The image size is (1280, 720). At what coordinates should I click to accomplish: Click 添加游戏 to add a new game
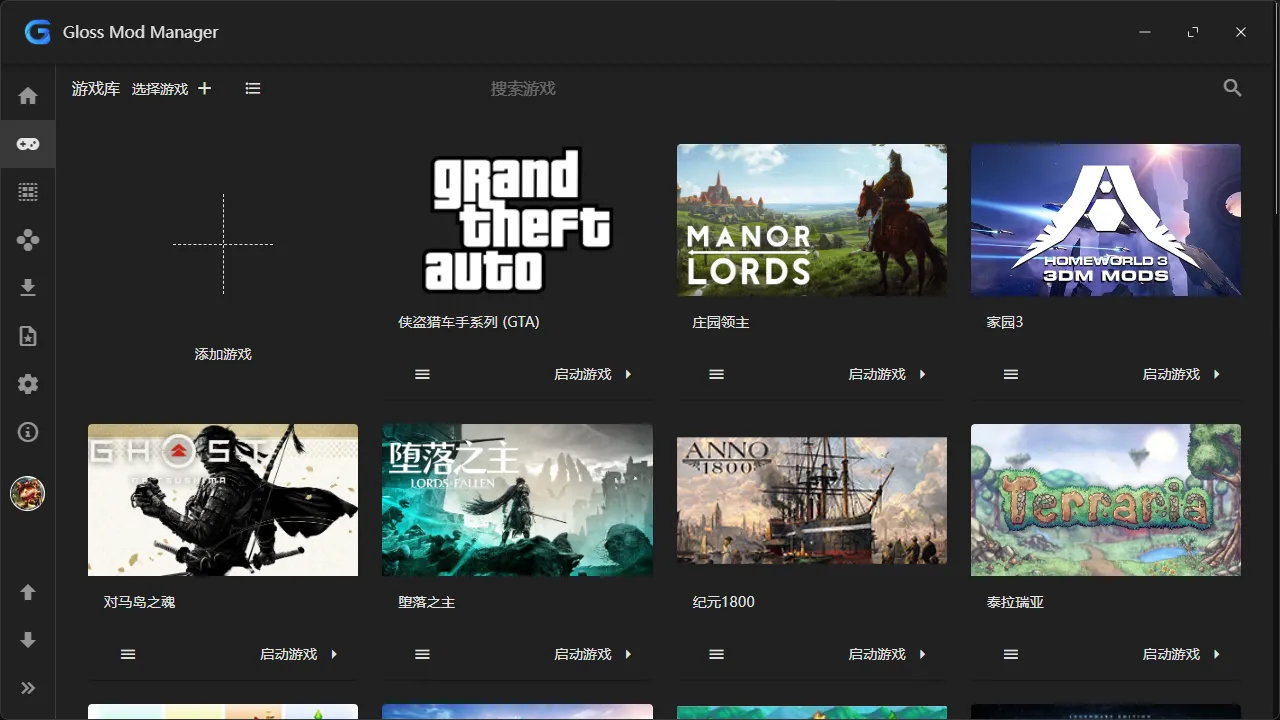point(223,353)
